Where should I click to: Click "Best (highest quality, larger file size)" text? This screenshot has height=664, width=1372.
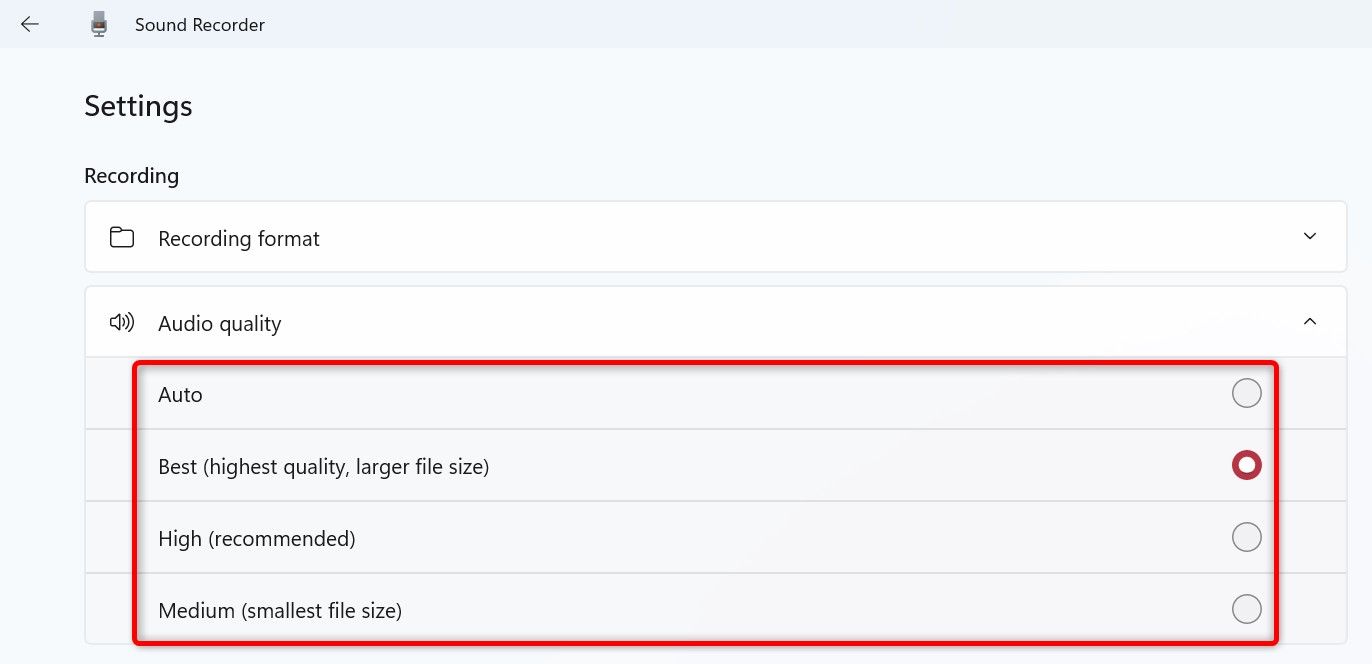tap(323, 467)
